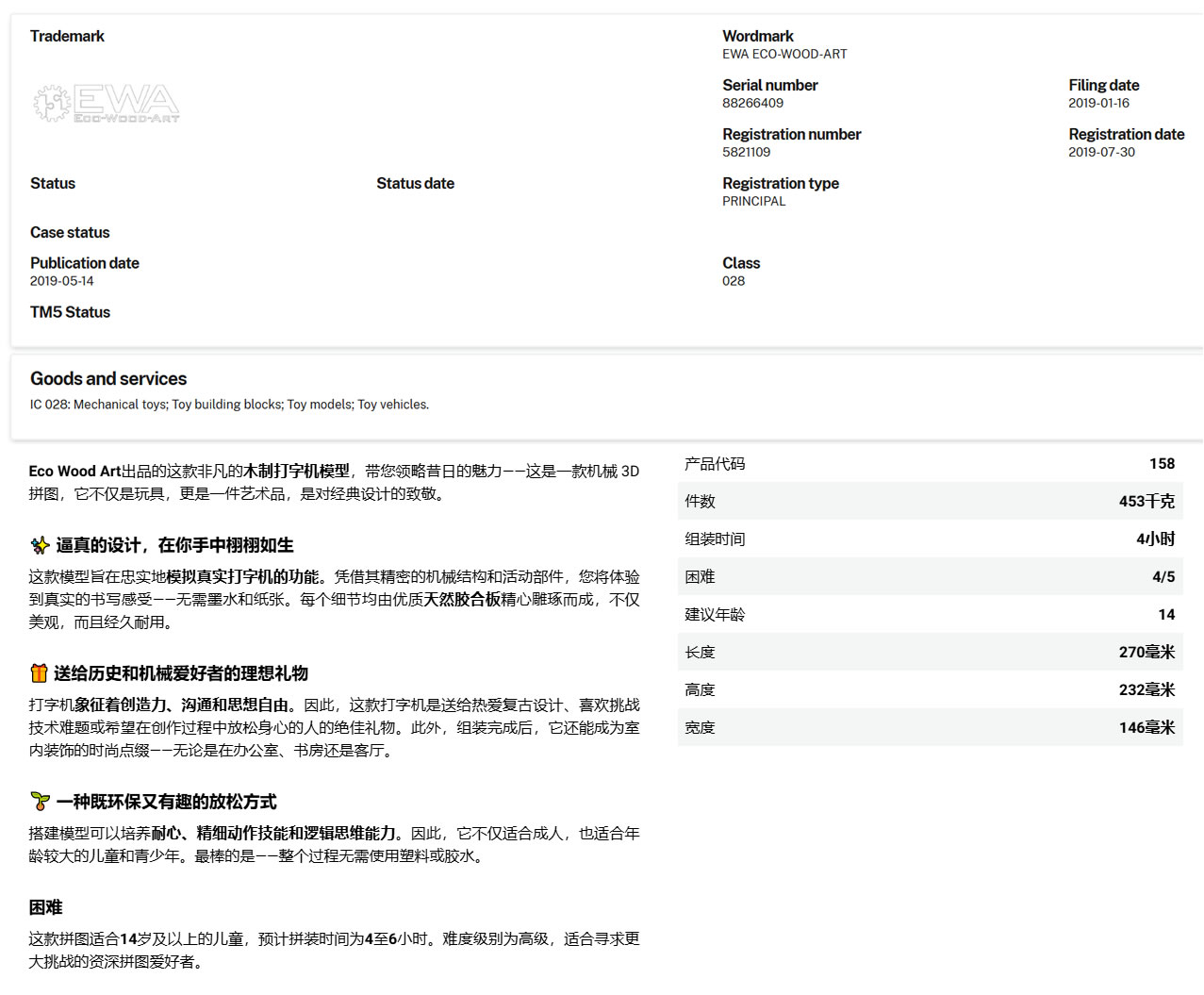
Task: Click the bold 困难 difficulty section heading
Action: pos(45,906)
